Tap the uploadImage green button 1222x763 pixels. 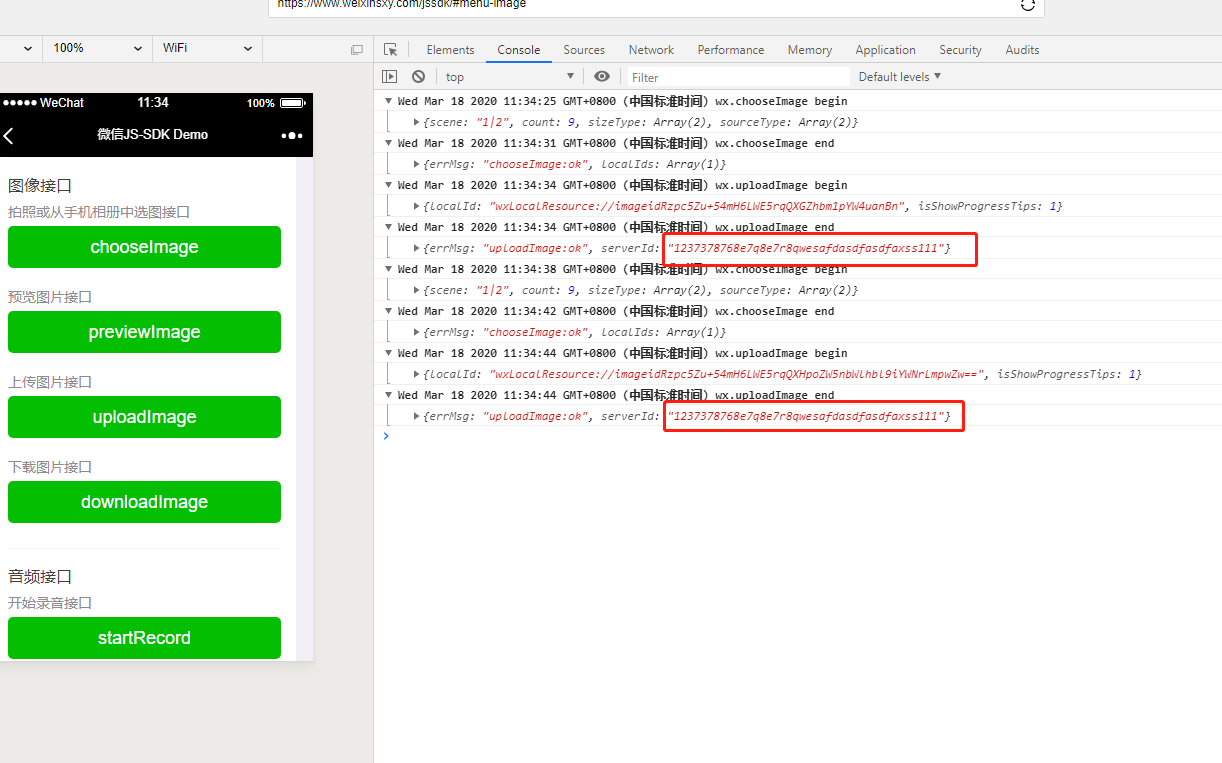(x=144, y=417)
